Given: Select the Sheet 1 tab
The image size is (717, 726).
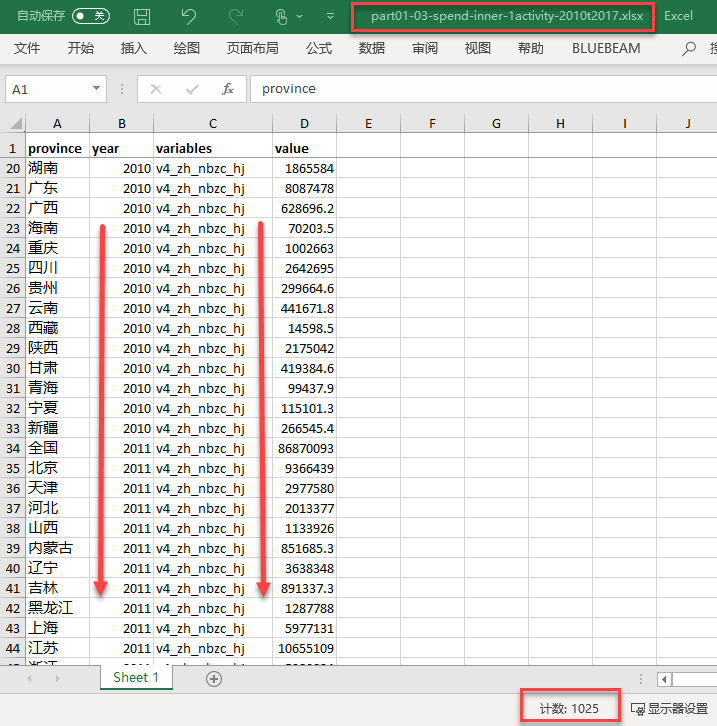Looking at the screenshot, I should coord(136,677).
